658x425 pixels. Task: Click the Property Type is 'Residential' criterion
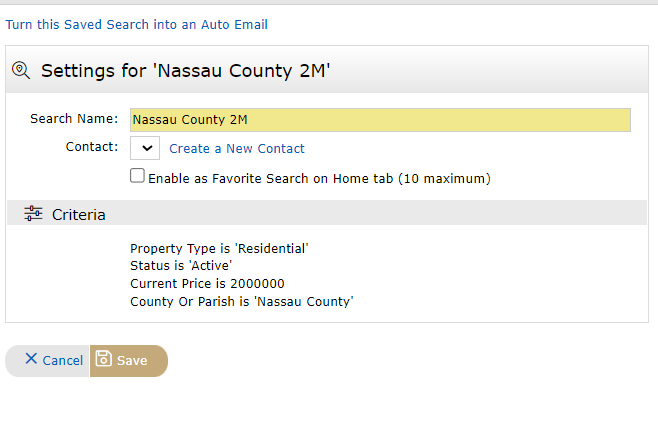tap(219, 248)
